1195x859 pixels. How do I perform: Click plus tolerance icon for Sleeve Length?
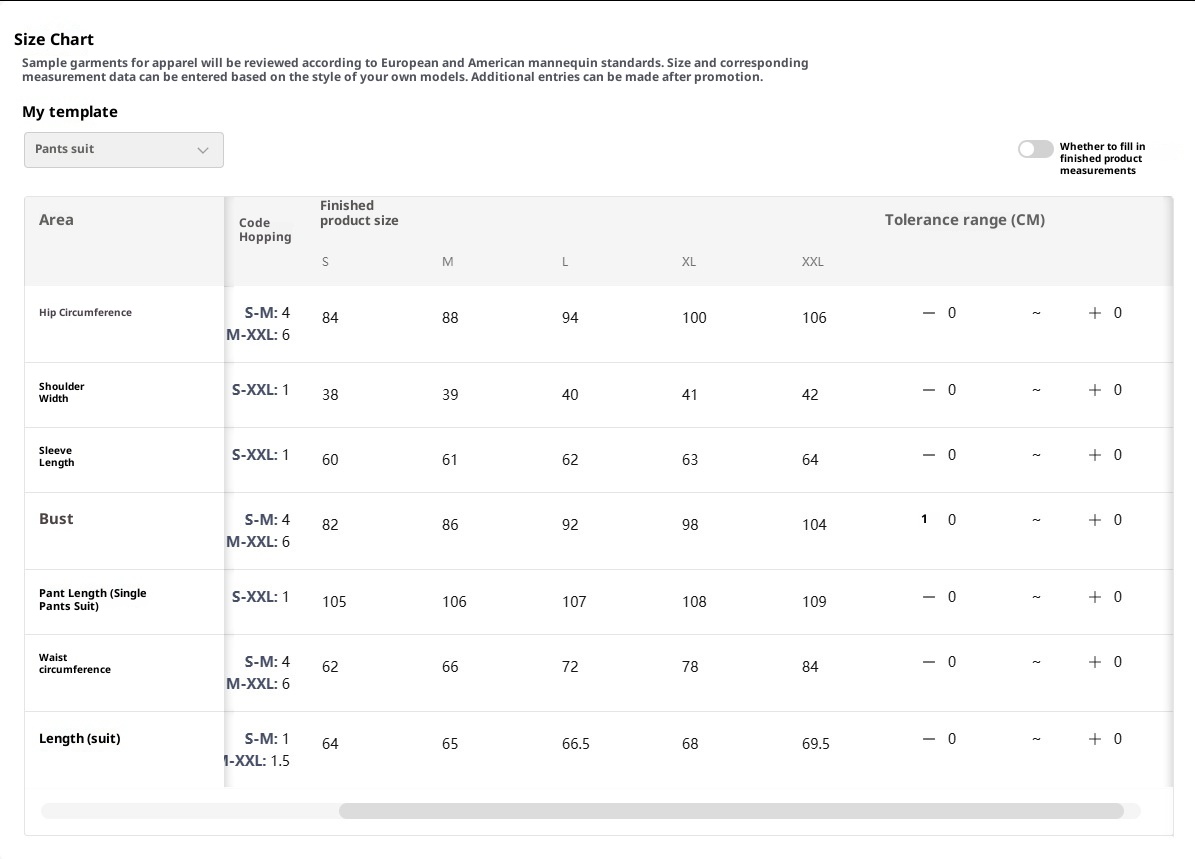[1094, 455]
